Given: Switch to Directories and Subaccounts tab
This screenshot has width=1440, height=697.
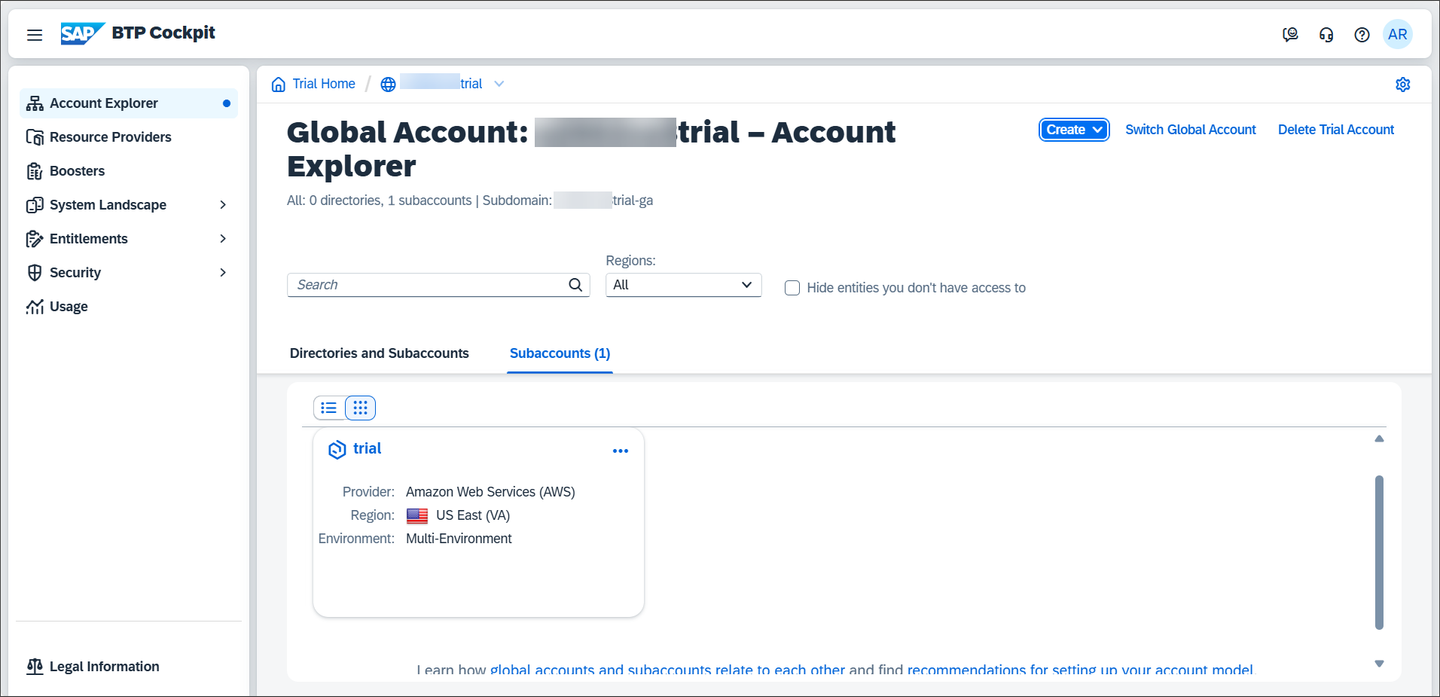Looking at the screenshot, I should tap(379, 353).
